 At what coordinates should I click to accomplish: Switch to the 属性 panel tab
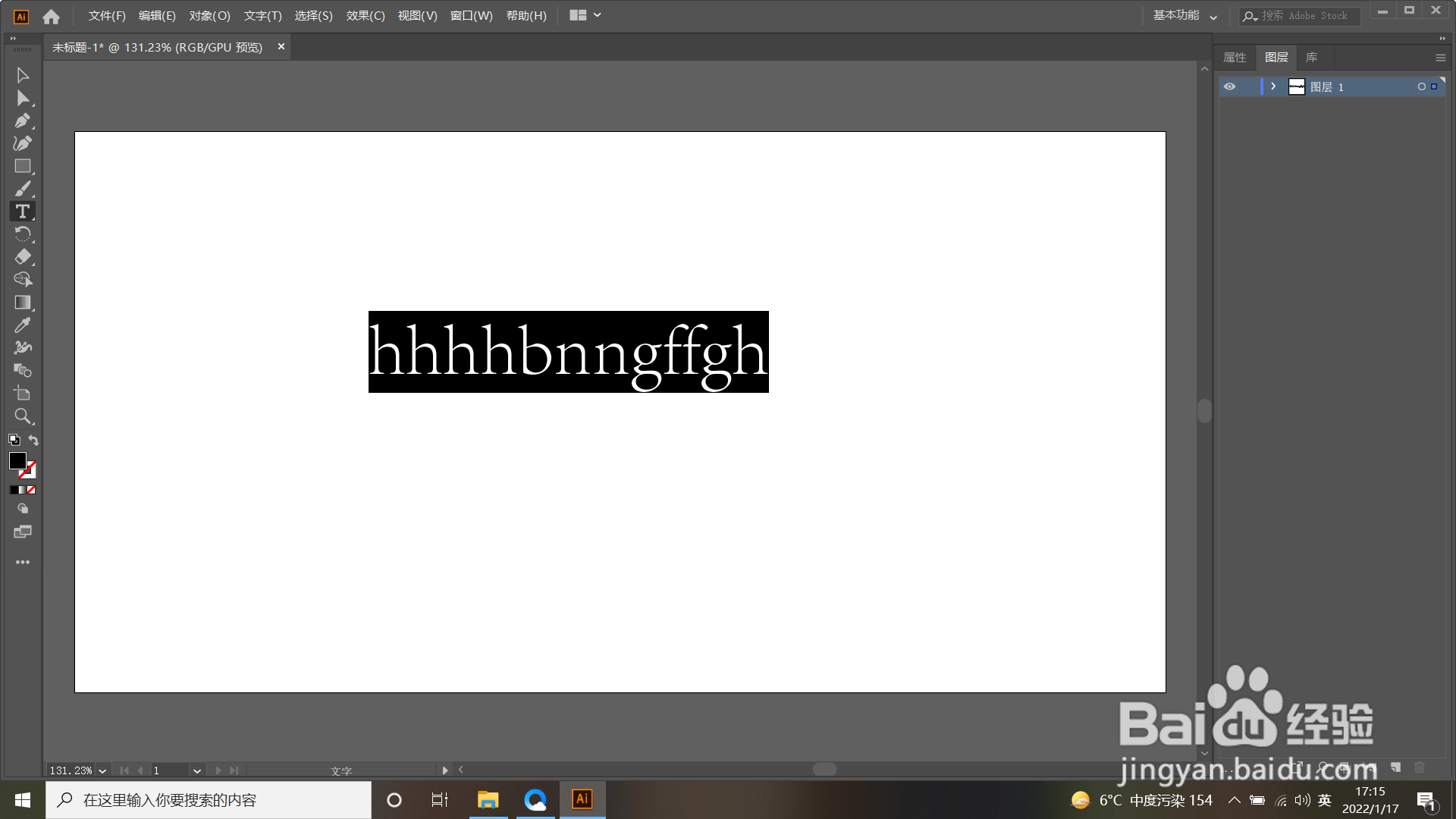coord(1235,58)
